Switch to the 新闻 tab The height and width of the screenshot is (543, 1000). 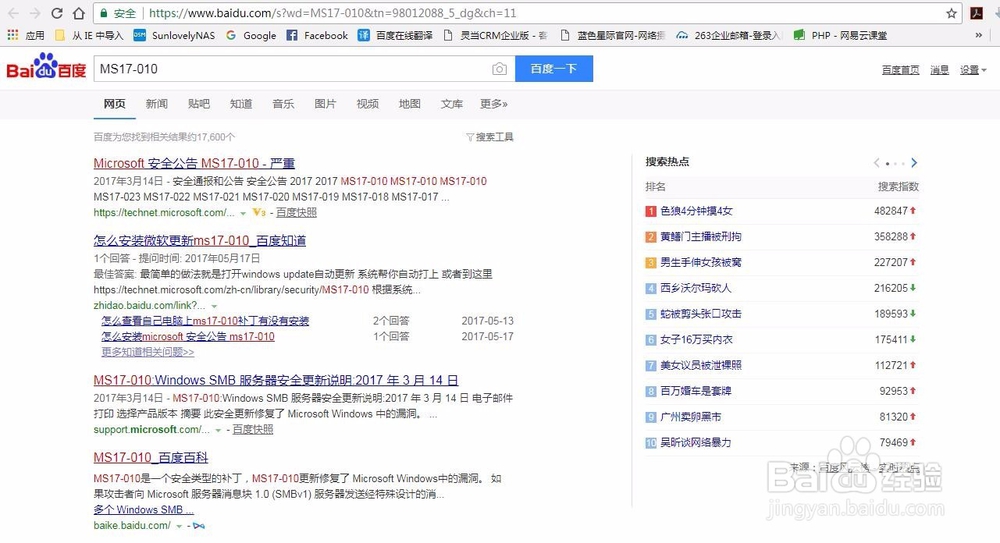(x=156, y=103)
